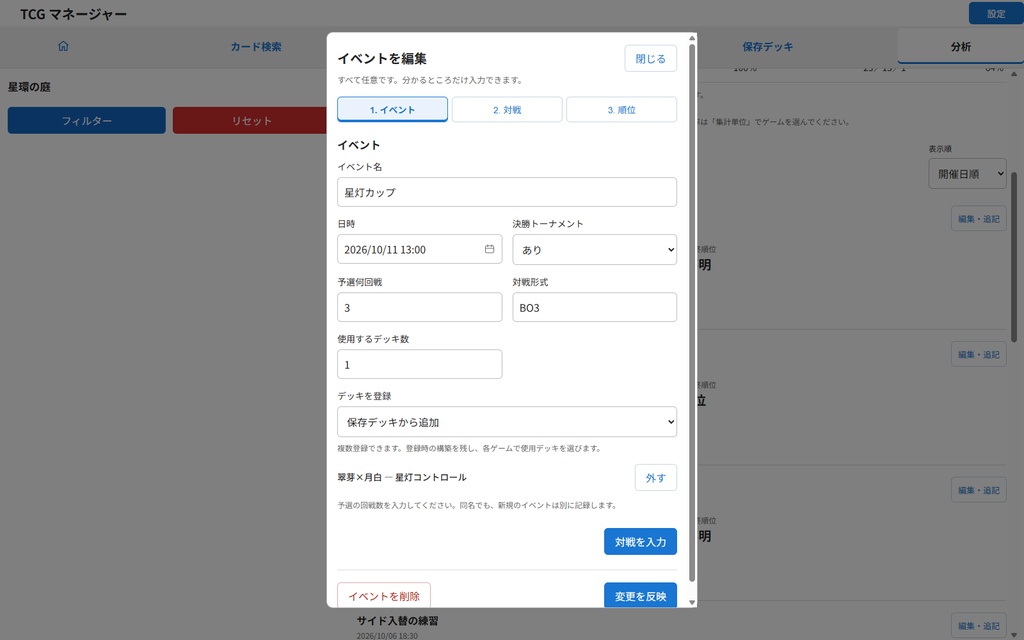
Task: Click the 変更を反映 button
Action: point(640,595)
